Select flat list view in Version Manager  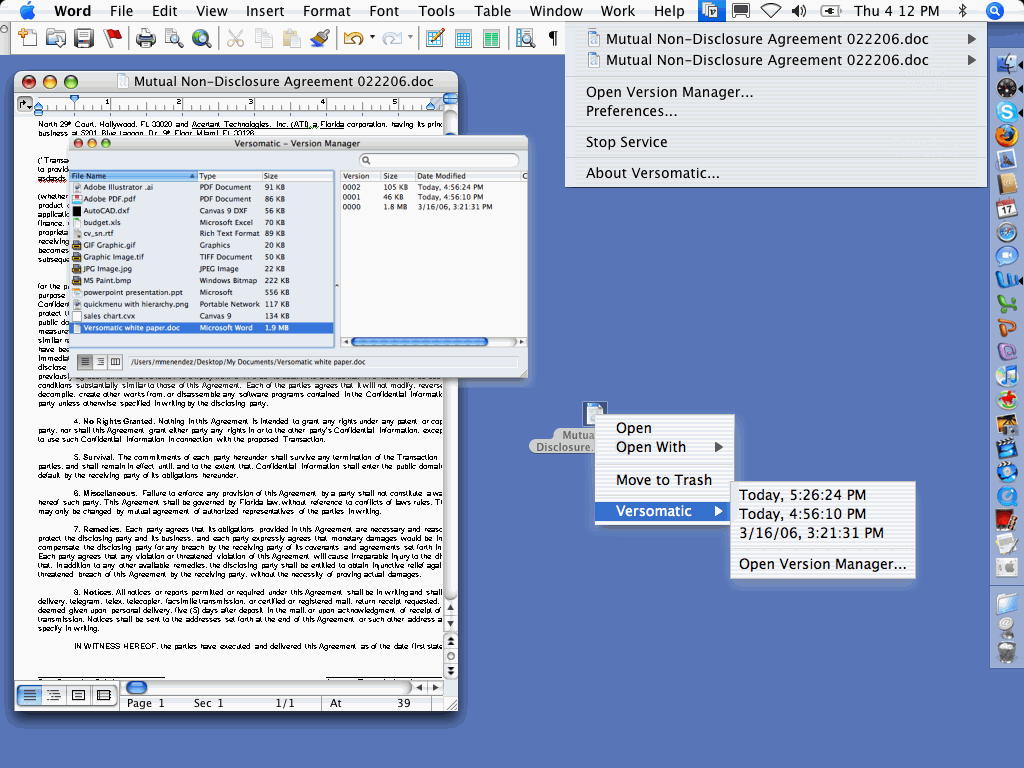tap(85, 362)
